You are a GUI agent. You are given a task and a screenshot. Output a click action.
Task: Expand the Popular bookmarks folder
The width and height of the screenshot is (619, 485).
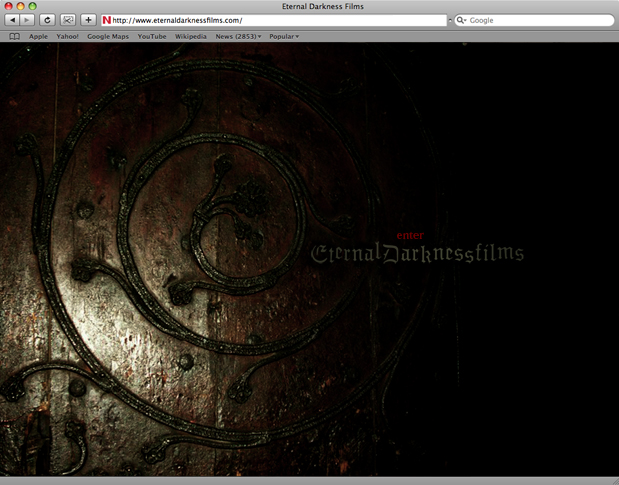pos(284,36)
